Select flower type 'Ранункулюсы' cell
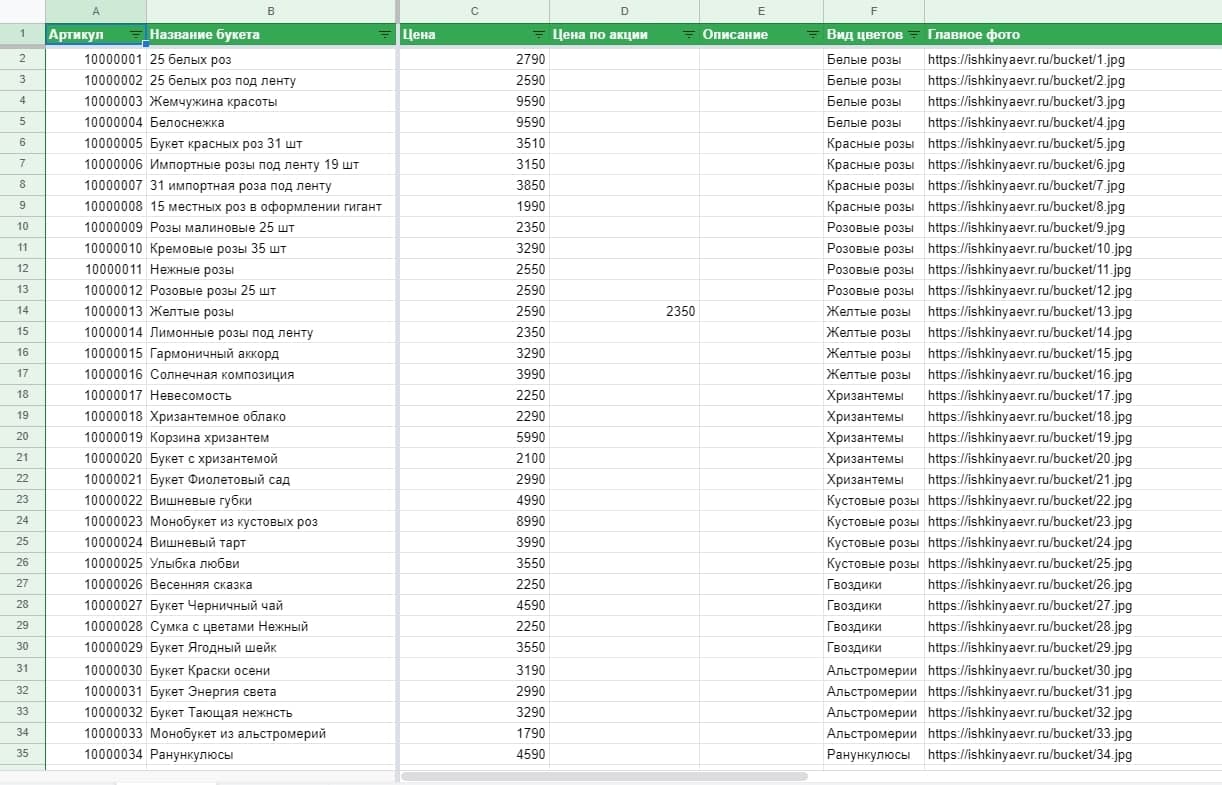1222x785 pixels. pyautogui.click(x=875, y=755)
